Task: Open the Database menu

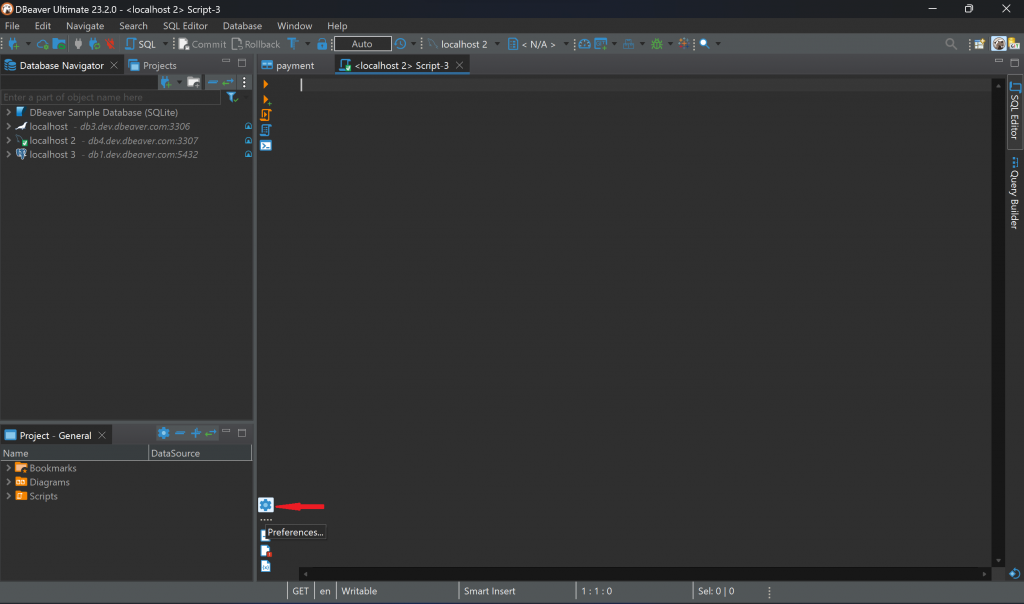Action: tap(242, 25)
